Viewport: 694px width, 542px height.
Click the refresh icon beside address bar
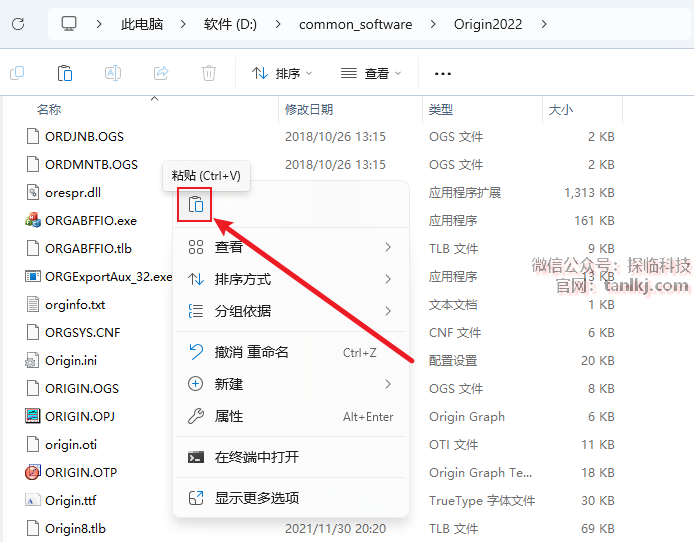pos(18,24)
